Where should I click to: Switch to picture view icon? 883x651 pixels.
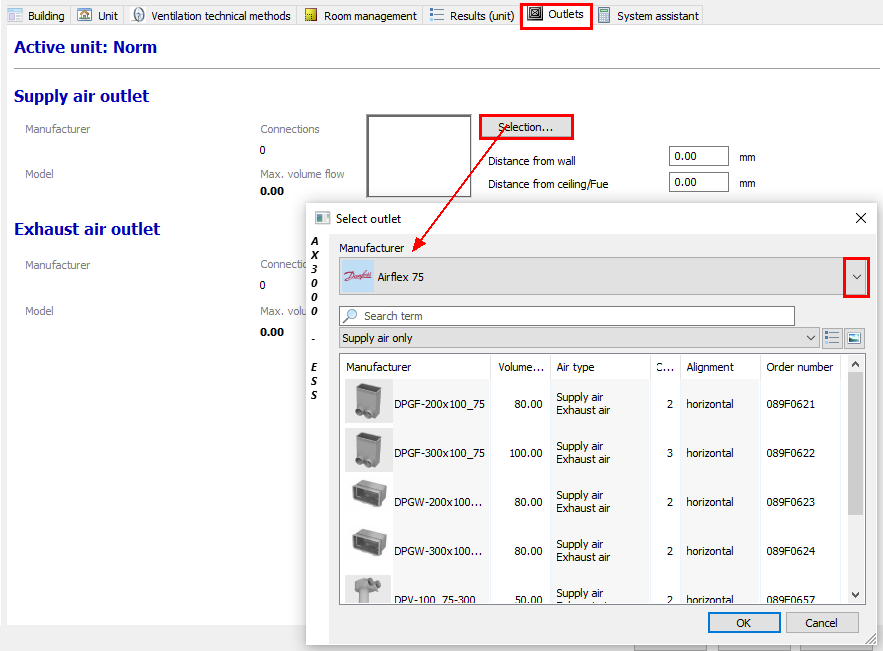(x=854, y=338)
